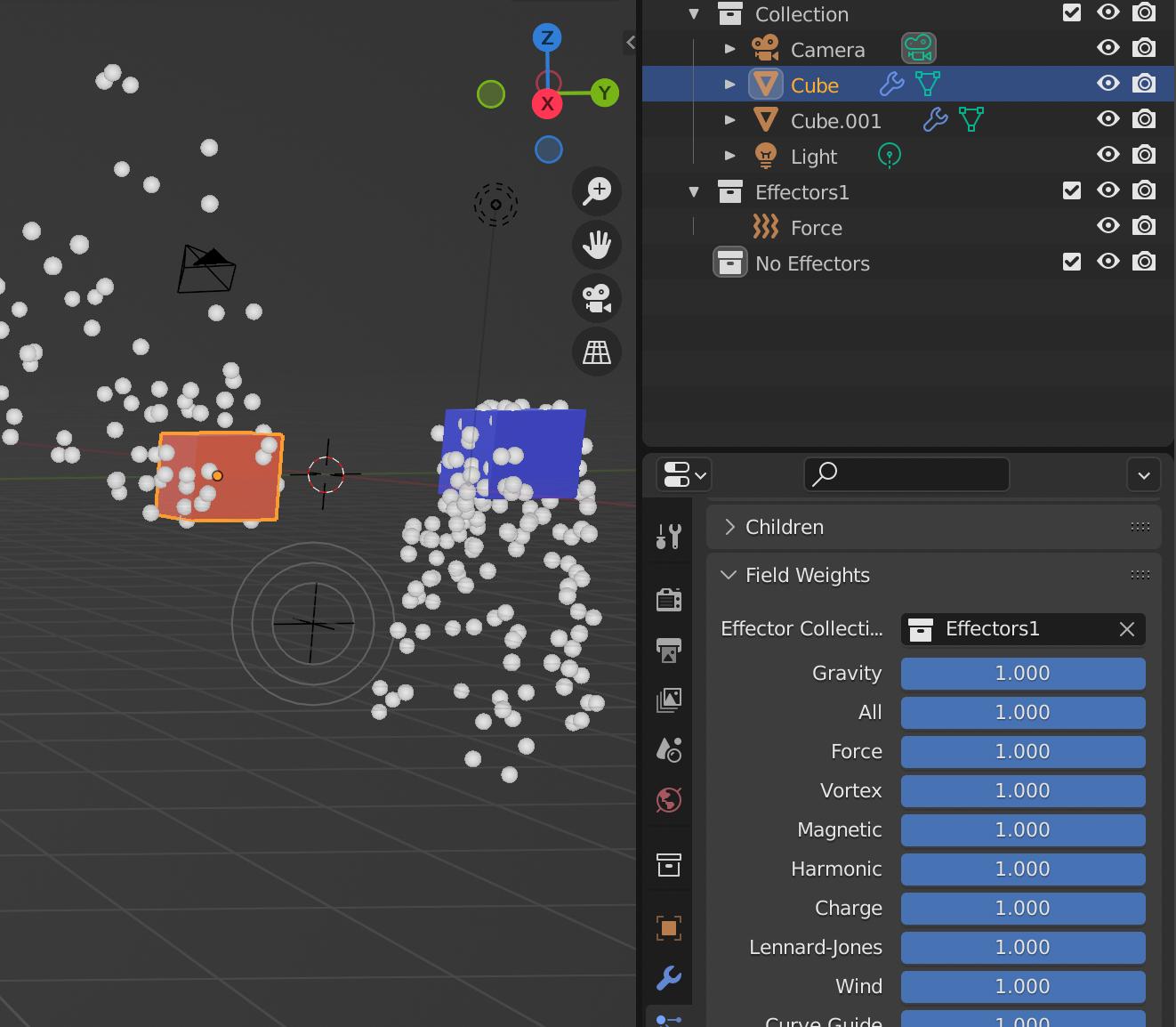Click the negative Y axis dark green circle
Image resolution: width=1176 pixels, height=1027 pixels.
pyautogui.click(x=491, y=93)
